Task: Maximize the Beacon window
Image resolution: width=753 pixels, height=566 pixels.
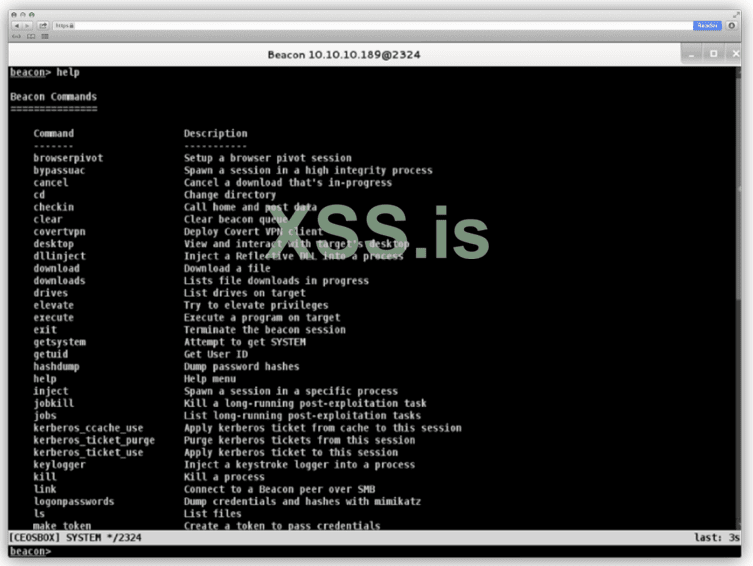Action: 714,54
